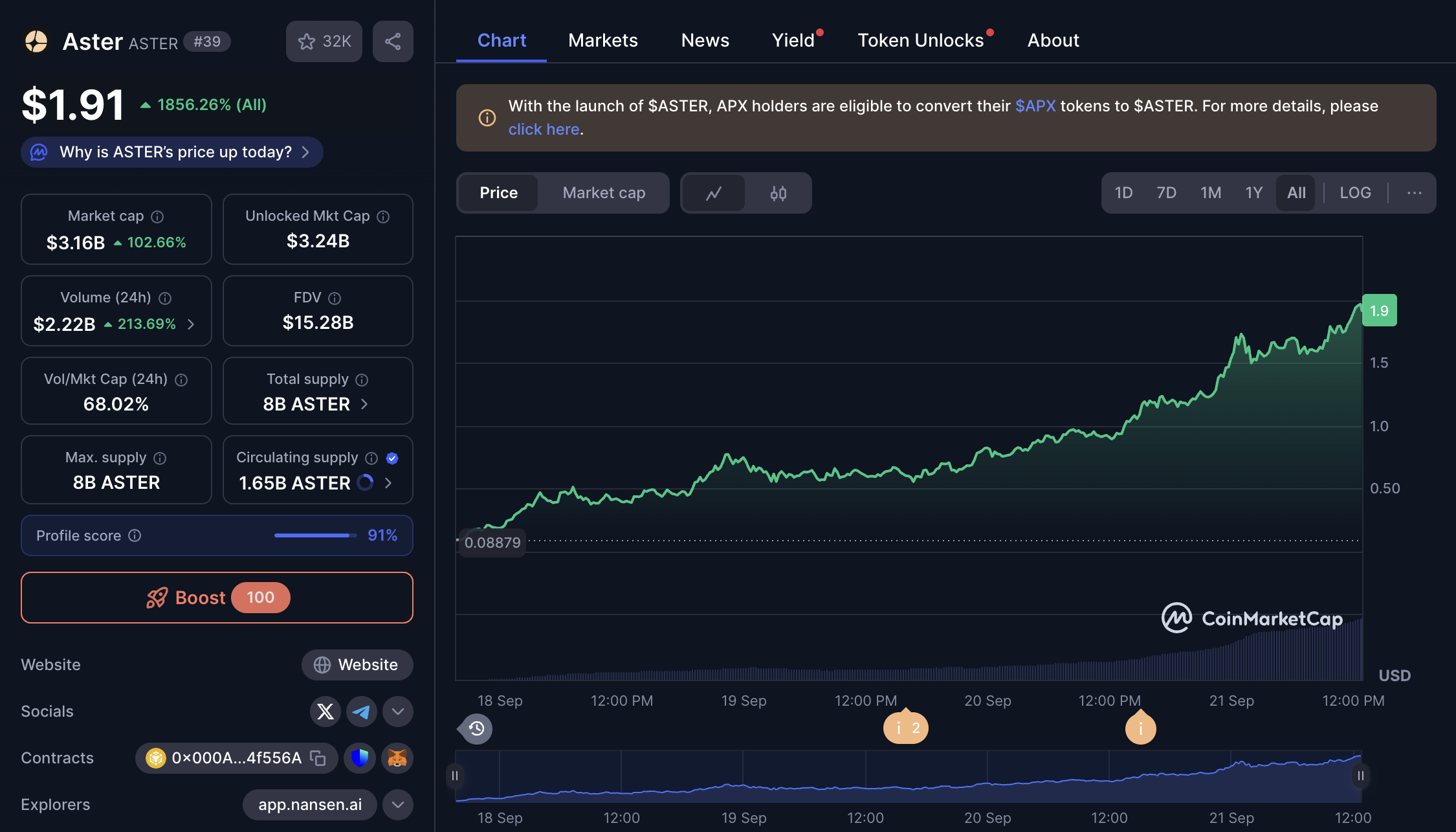Switch chart to candlestick mode
The height and width of the screenshot is (832, 1456).
coord(778,192)
